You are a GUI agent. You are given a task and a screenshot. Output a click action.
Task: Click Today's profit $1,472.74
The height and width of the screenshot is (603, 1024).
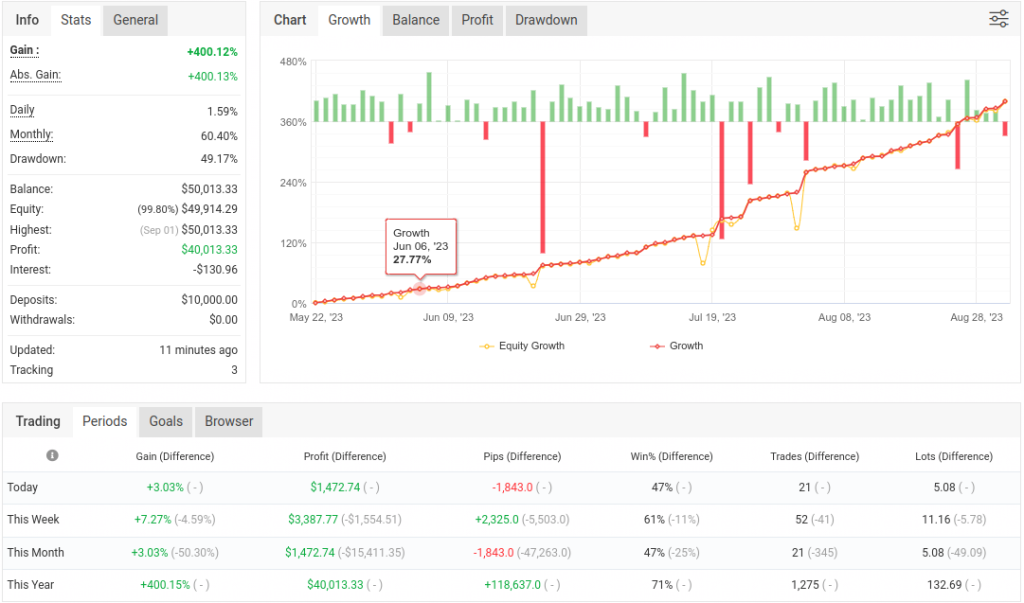pyautogui.click(x=335, y=487)
